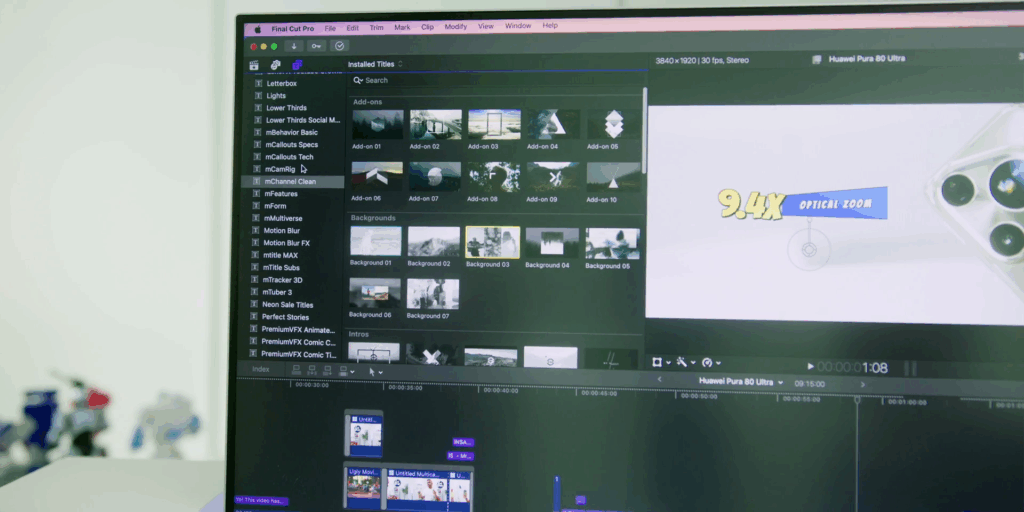Select the Ugly Movi... timeline clip
Screen dimensions: 1024x512
tap(363, 488)
